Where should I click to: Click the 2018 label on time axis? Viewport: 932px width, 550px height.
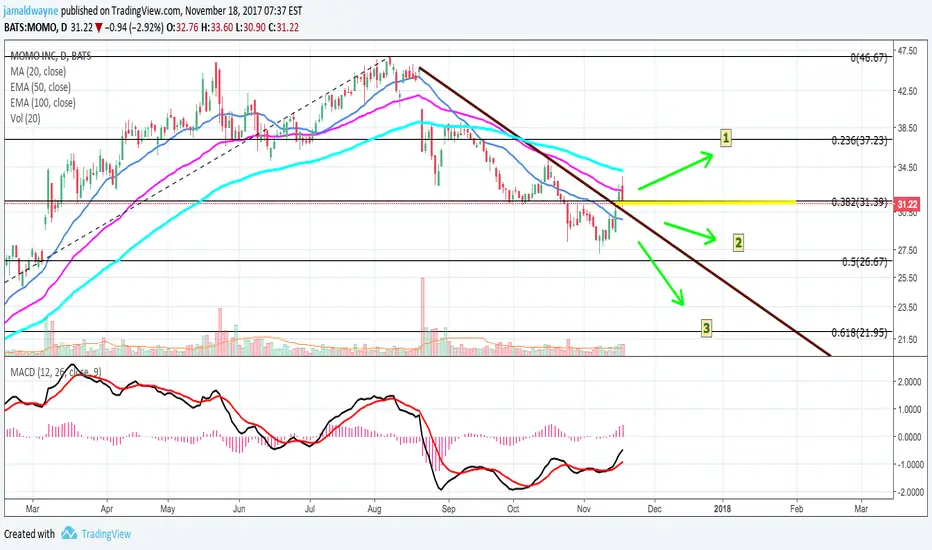coord(722,509)
